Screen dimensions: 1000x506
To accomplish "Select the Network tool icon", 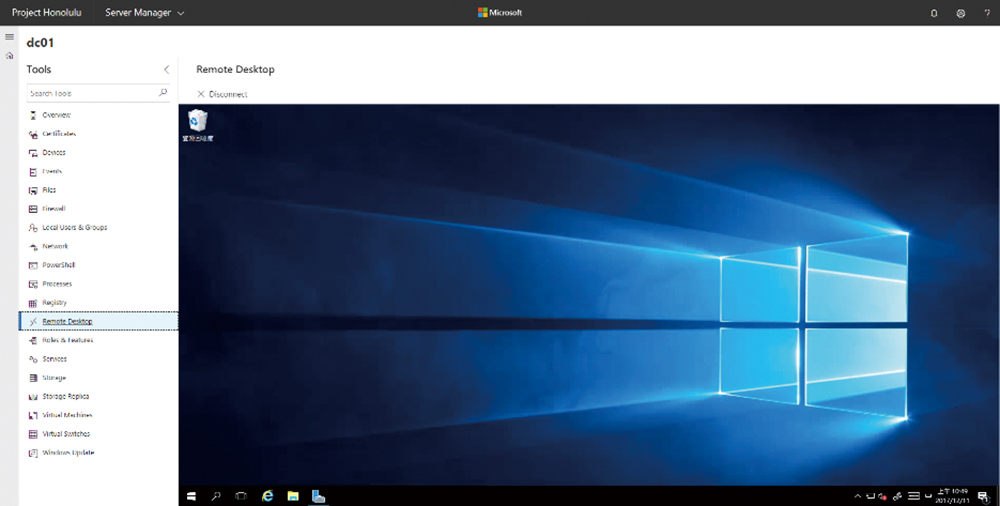I will point(33,246).
